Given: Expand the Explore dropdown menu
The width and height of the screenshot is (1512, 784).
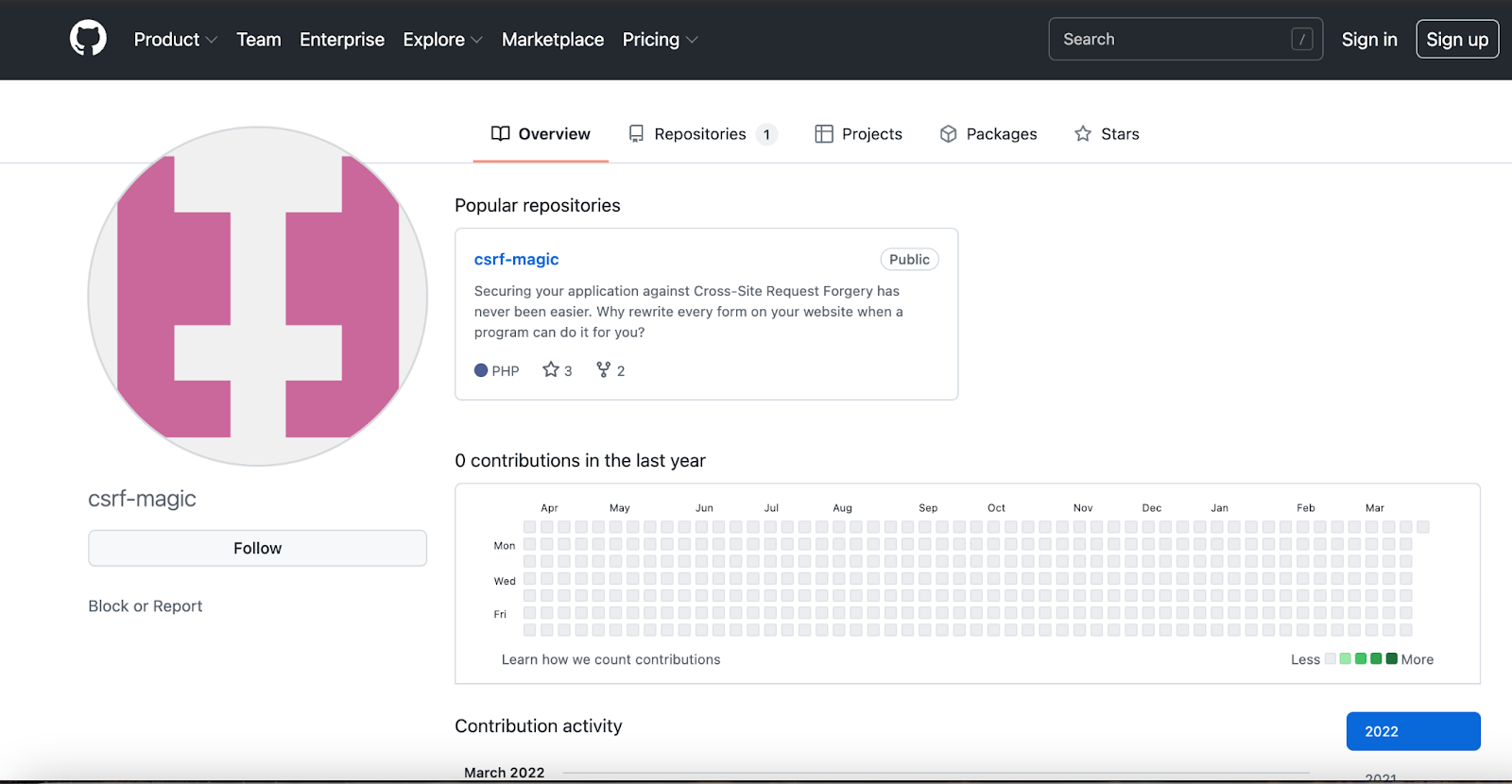Looking at the screenshot, I should point(442,40).
